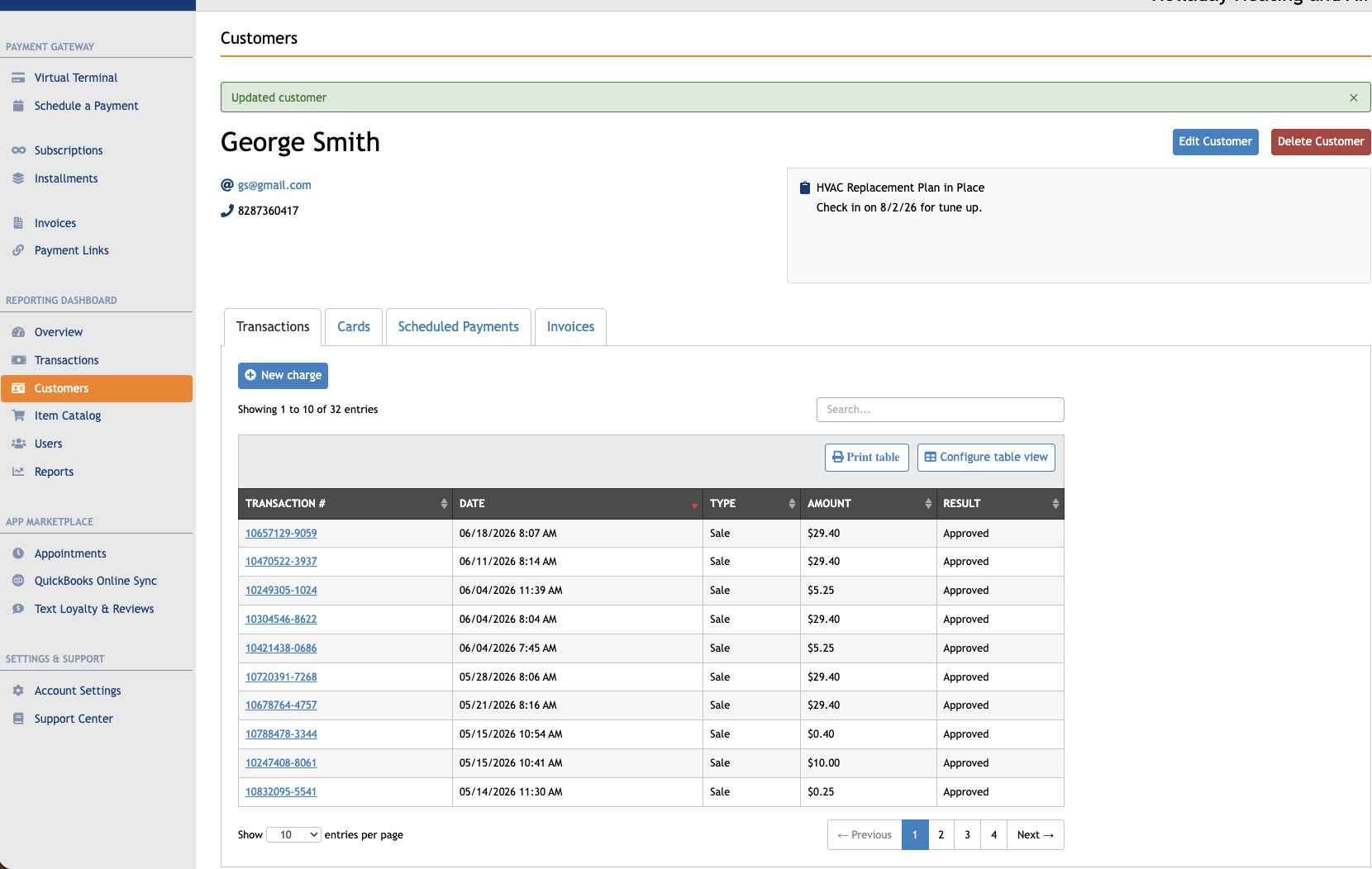Open transaction 10720391-7268
The image size is (1372, 869).
click(281, 677)
